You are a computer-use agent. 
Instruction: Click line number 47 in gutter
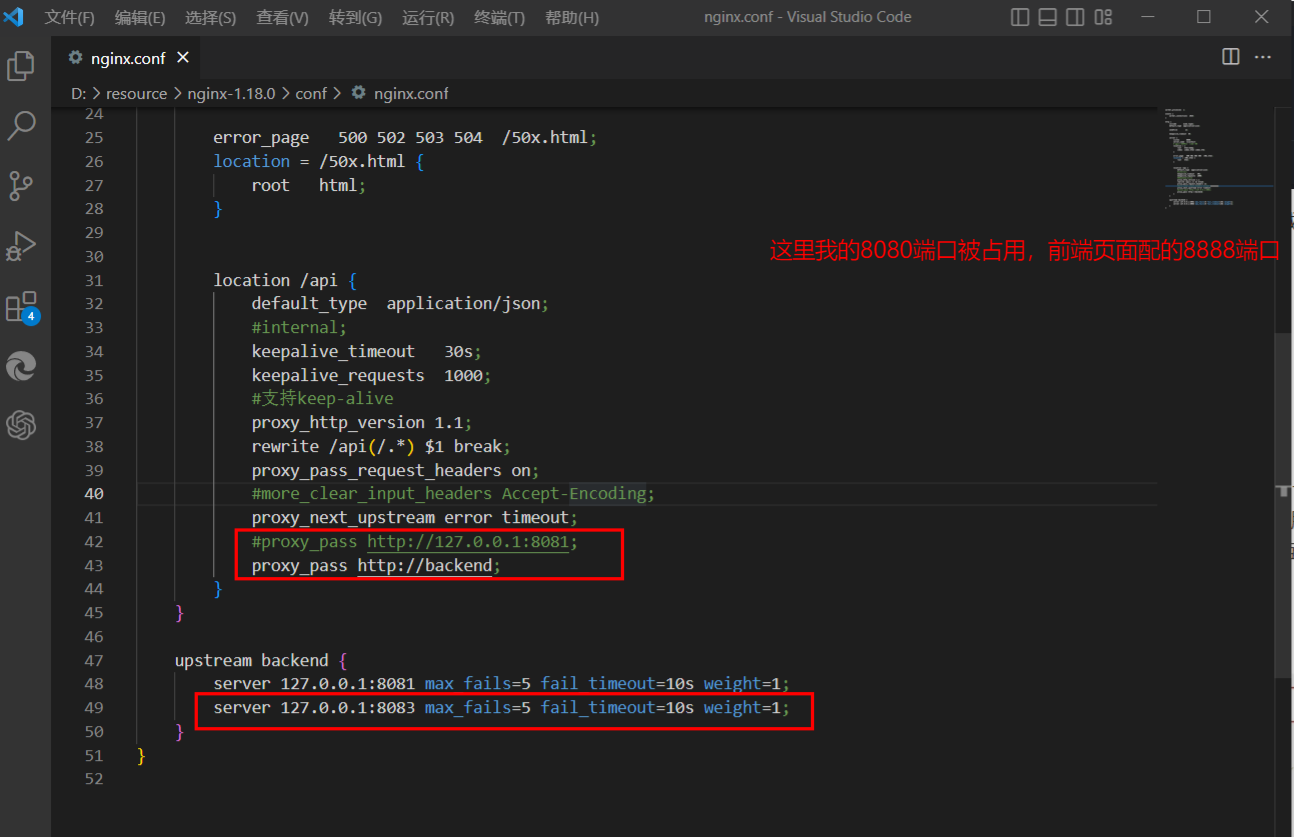[94, 660]
